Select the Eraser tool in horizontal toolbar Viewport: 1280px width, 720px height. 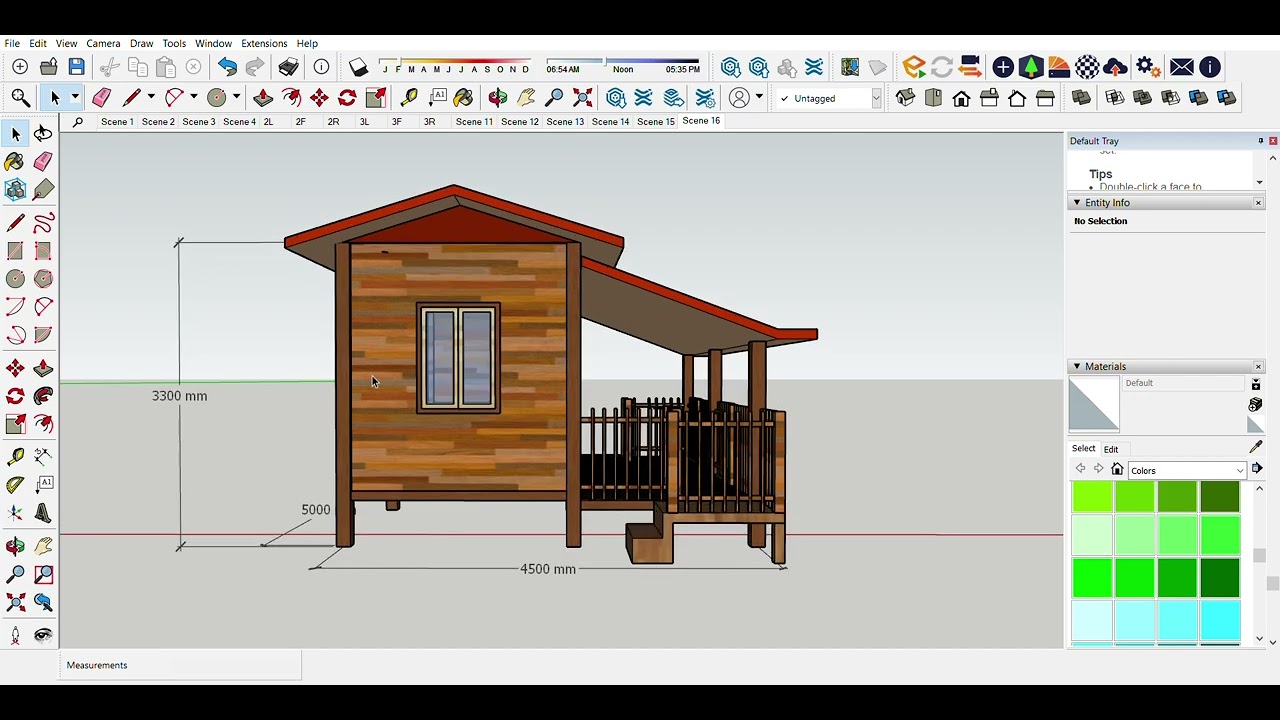tap(101, 97)
